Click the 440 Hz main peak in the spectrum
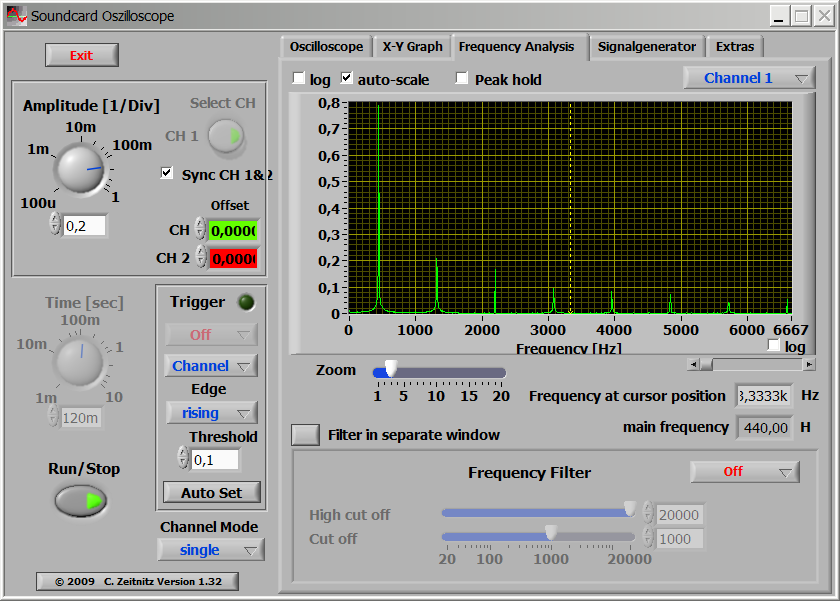Viewport: 840px width, 601px height. (x=379, y=208)
